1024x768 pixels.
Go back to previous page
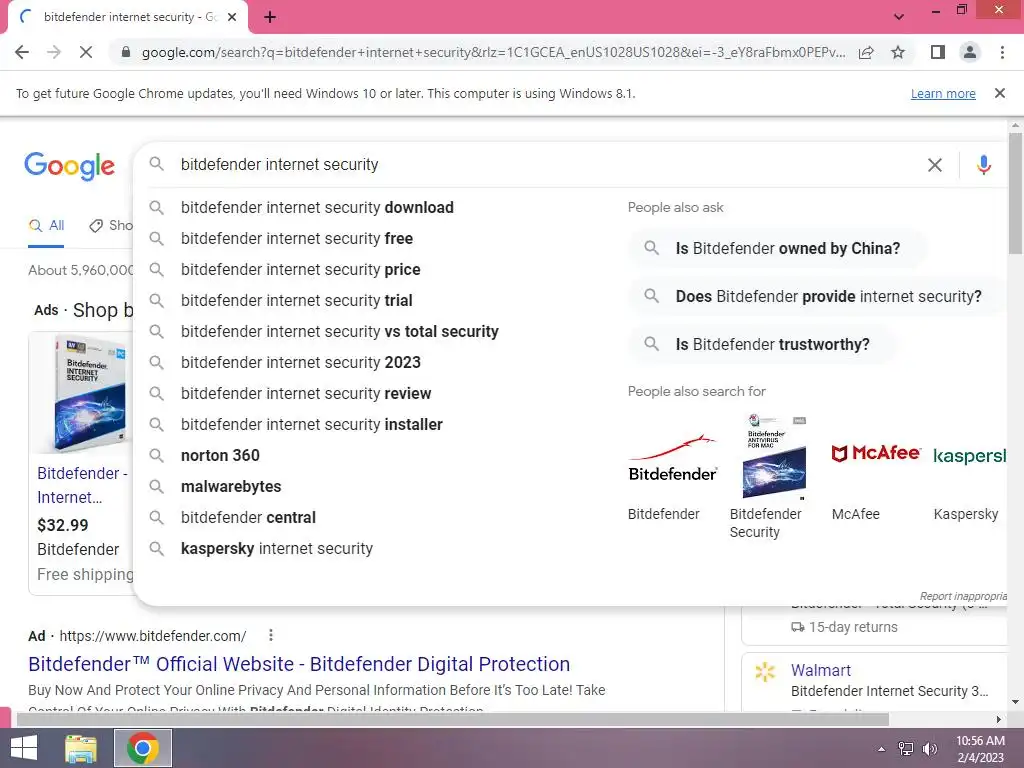tap(22, 52)
